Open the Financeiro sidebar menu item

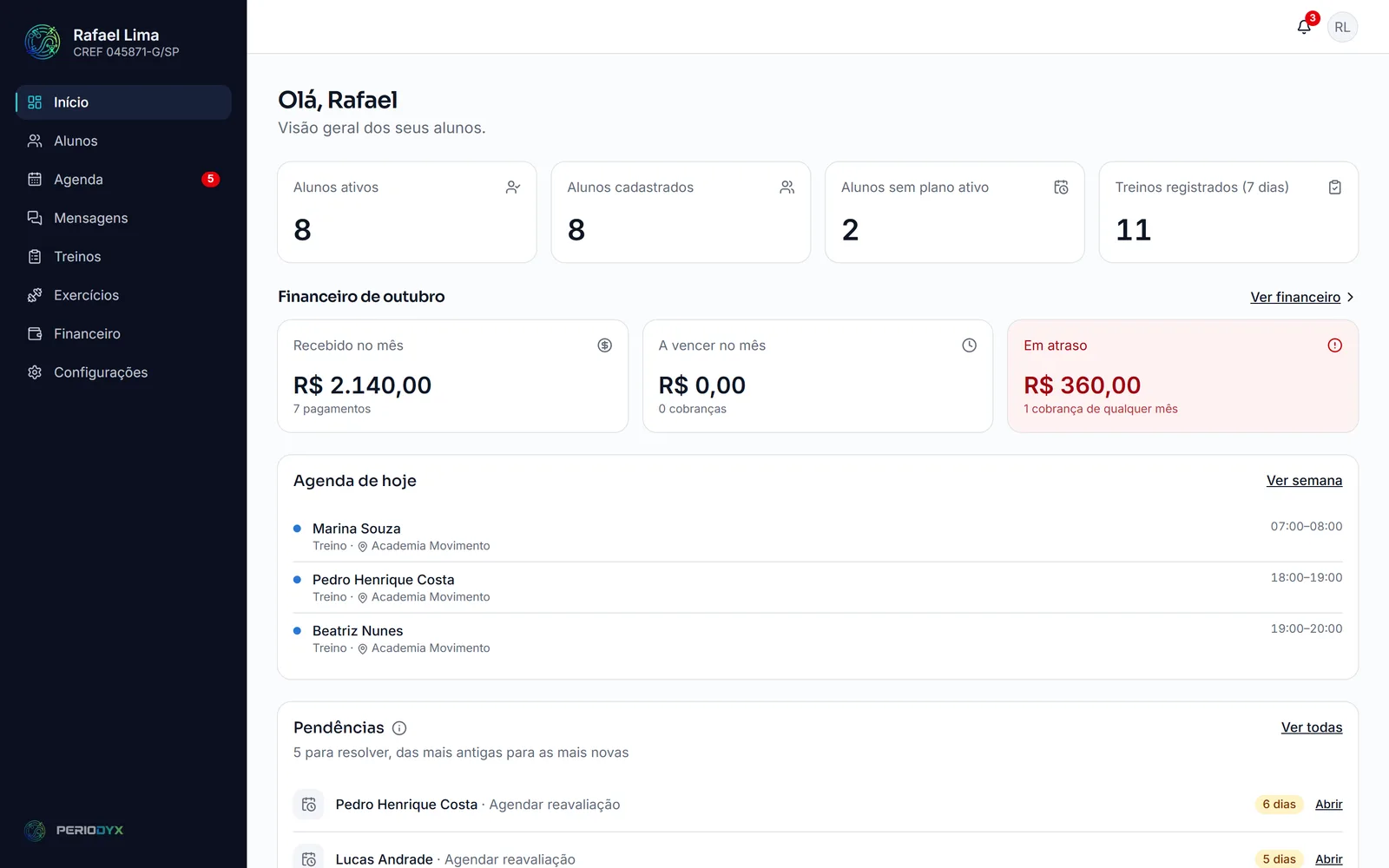(123, 333)
